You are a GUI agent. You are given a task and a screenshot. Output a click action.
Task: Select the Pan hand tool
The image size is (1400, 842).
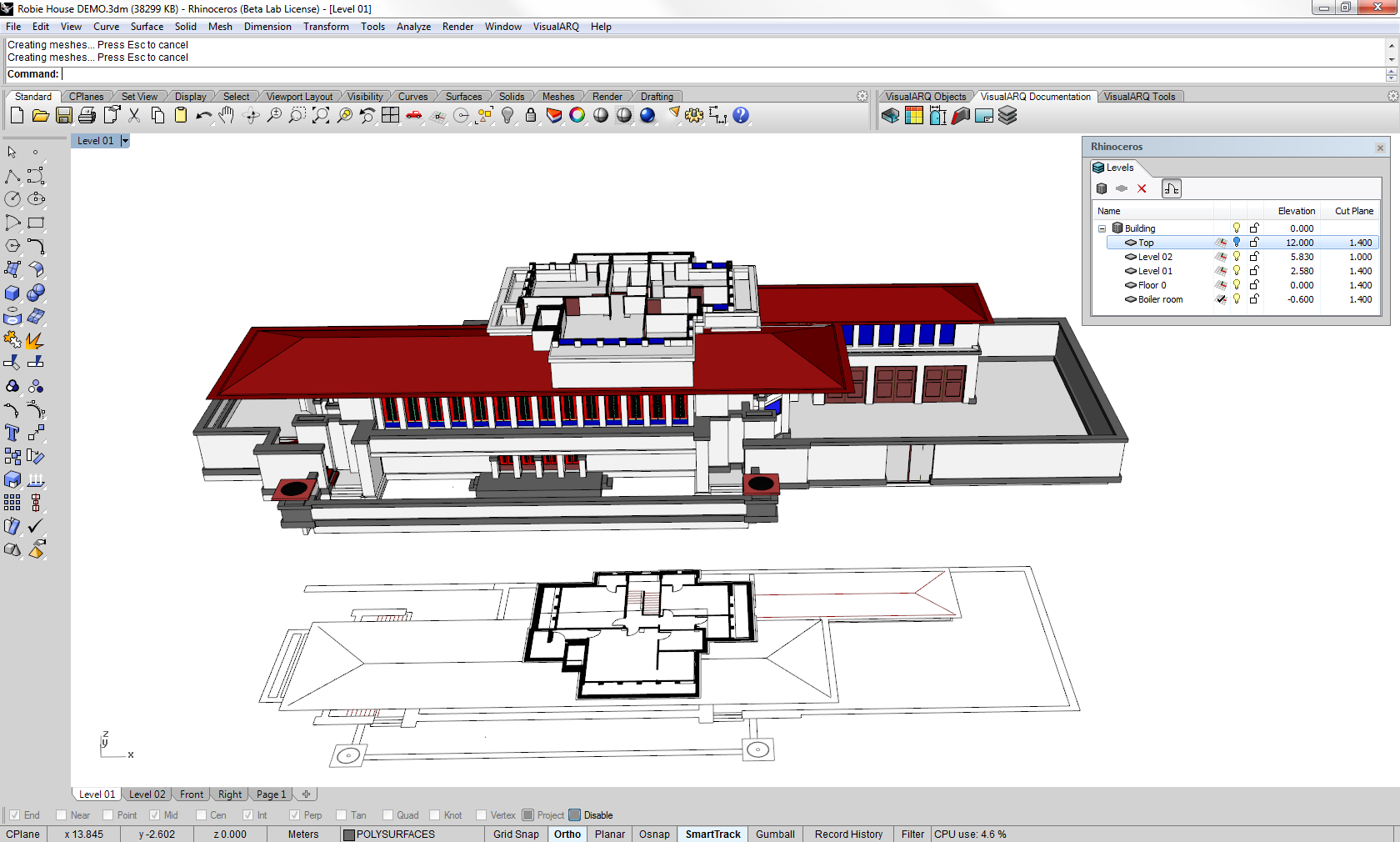click(x=227, y=116)
